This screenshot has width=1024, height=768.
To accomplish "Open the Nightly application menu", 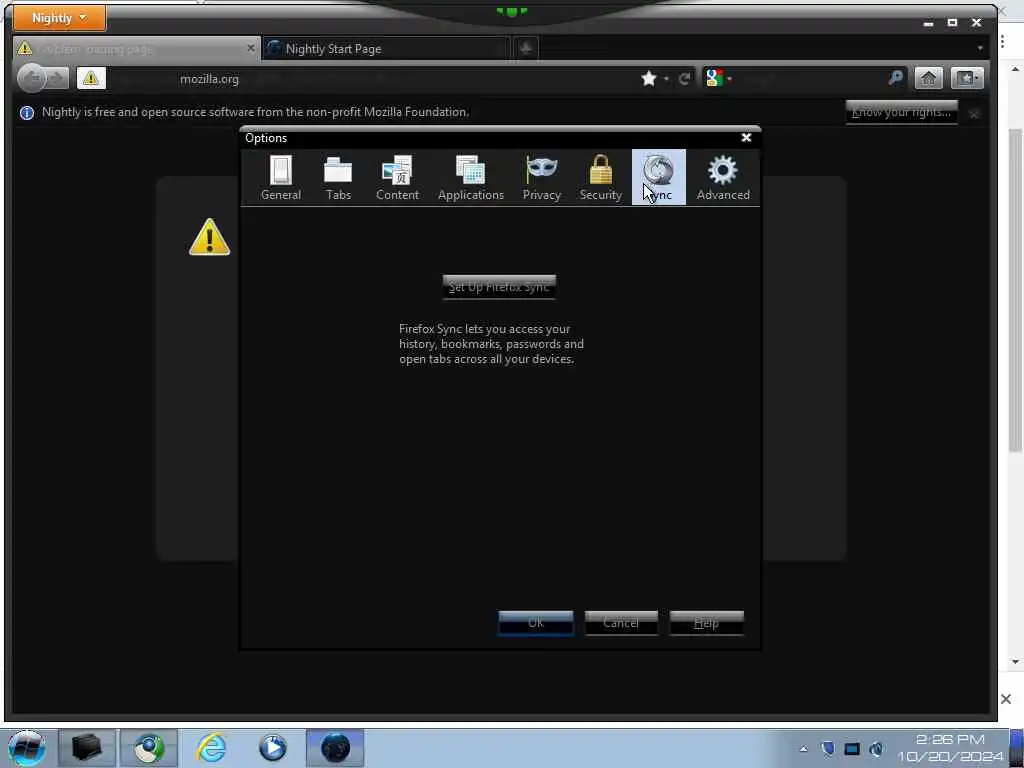I will [59, 18].
